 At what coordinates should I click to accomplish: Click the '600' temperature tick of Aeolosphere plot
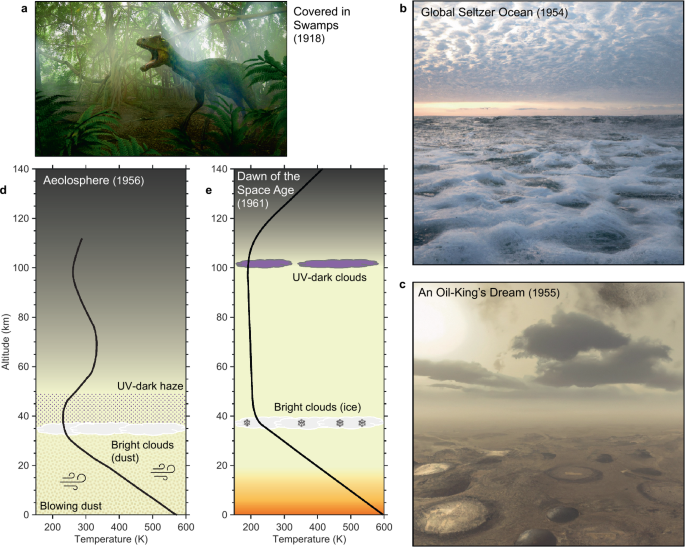tap(186, 527)
